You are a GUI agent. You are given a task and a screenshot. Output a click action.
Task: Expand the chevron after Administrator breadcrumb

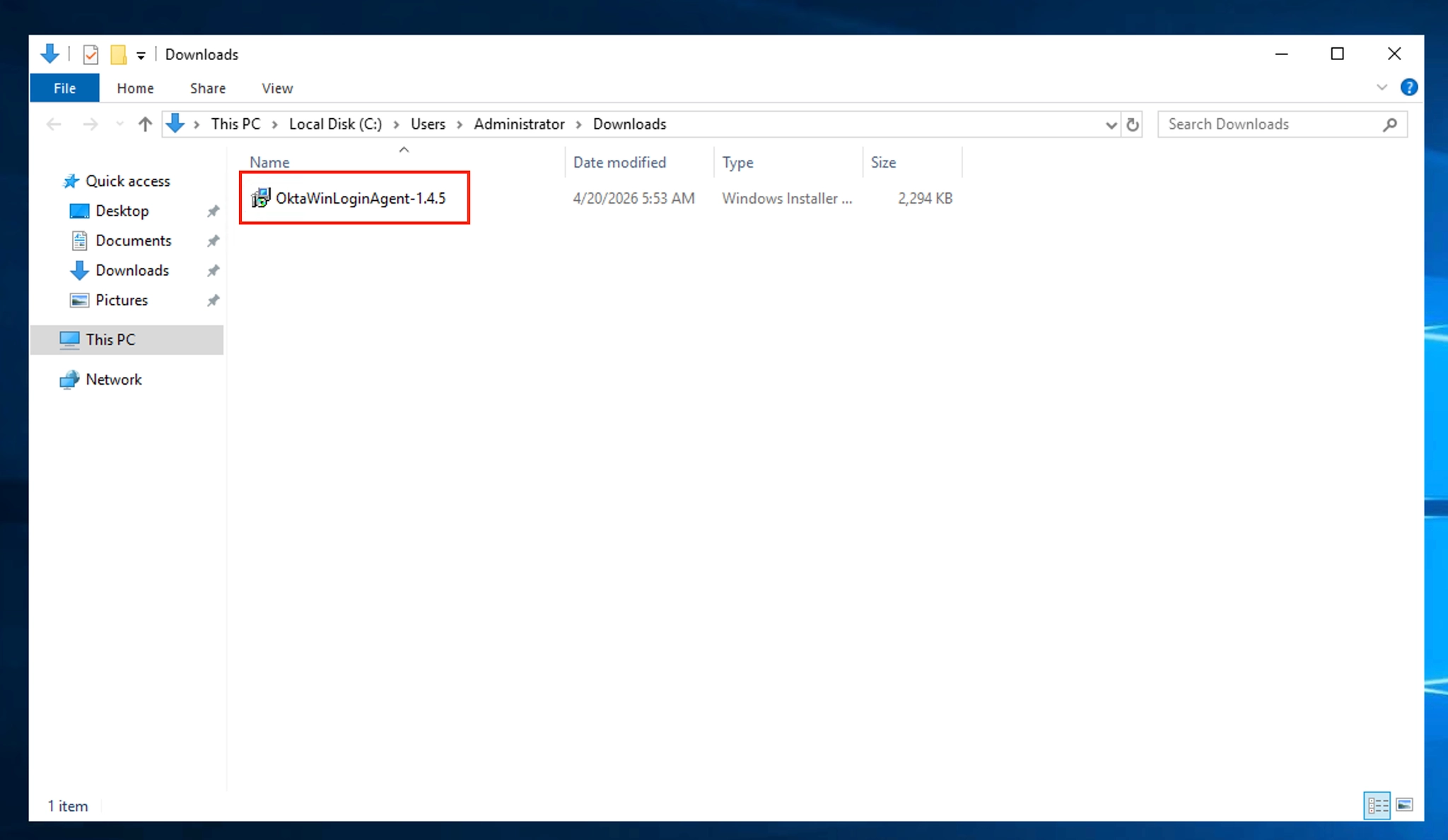tap(578, 125)
